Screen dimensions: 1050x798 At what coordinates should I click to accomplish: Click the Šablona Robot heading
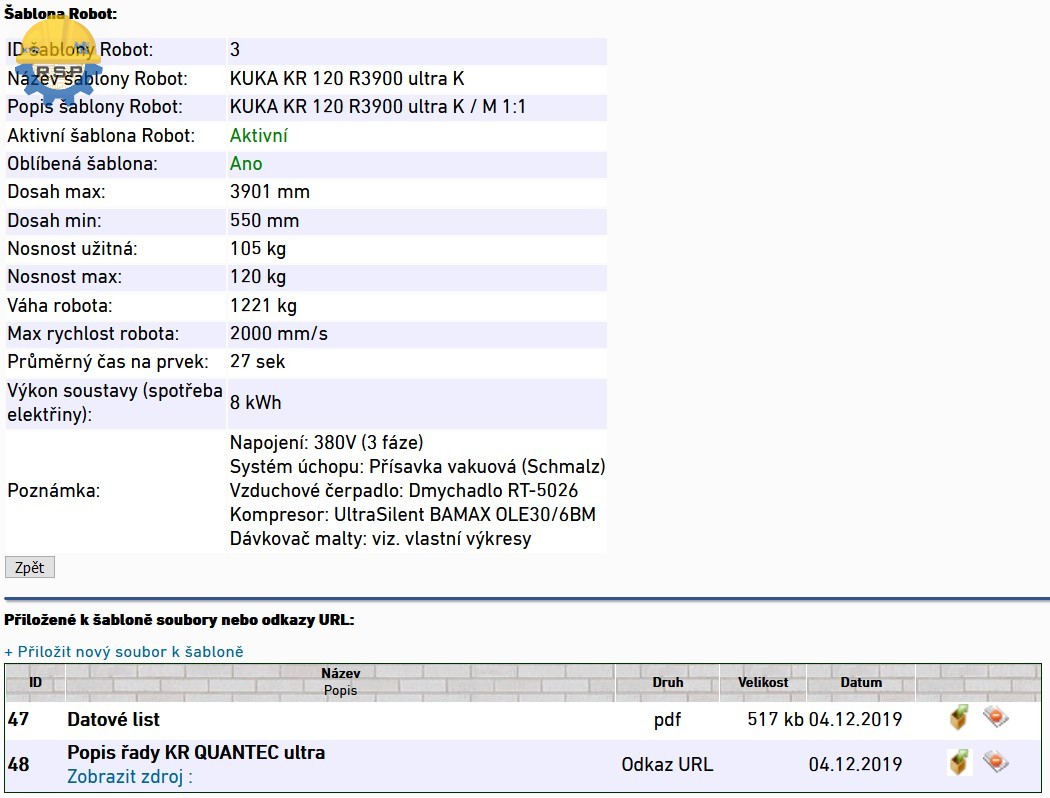pyautogui.click(x=60, y=13)
